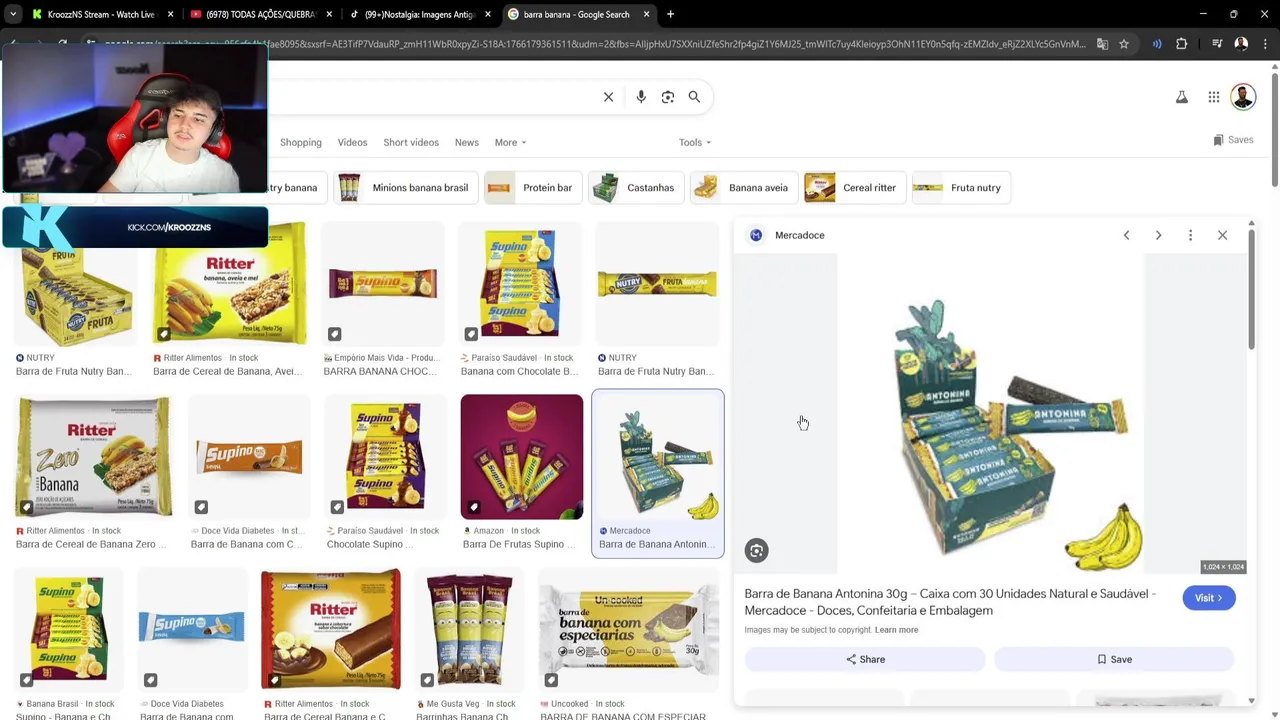The width and height of the screenshot is (1280, 720).
Task: Switch to News results tab
Action: pyautogui.click(x=467, y=142)
